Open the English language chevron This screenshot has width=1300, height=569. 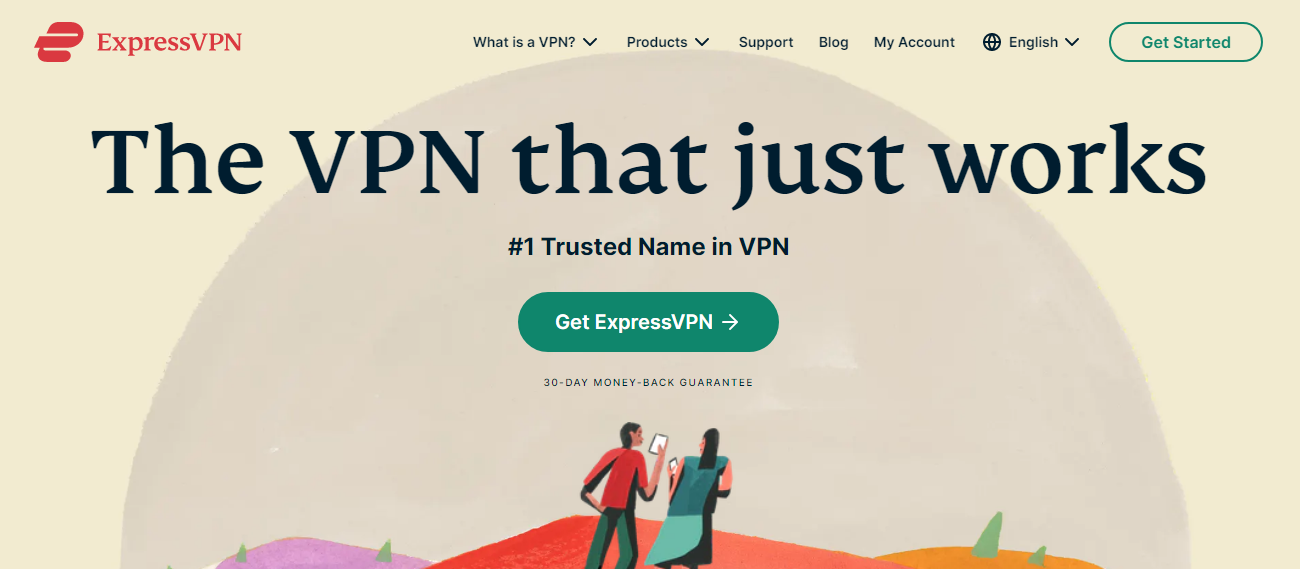pyautogui.click(x=1072, y=42)
